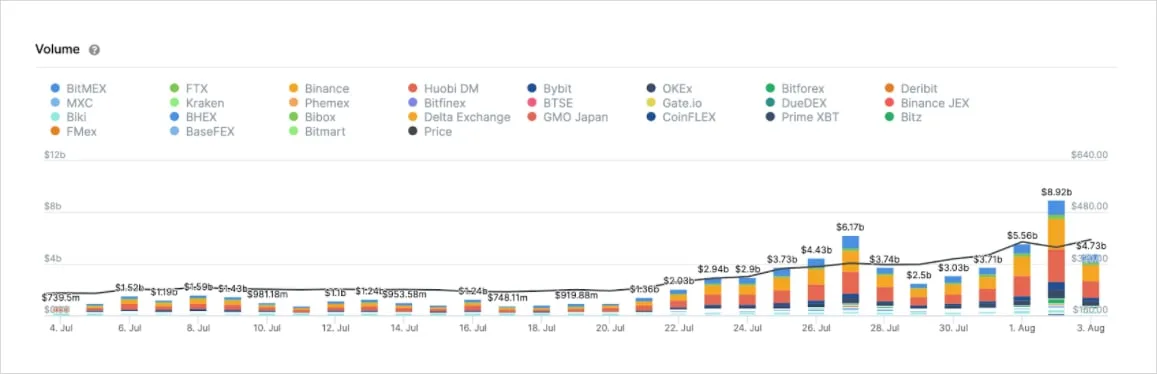Viewport: 1157px width, 374px height.
Task: Click the Bitfinex legend entry
Action: [x=438, y=103]
